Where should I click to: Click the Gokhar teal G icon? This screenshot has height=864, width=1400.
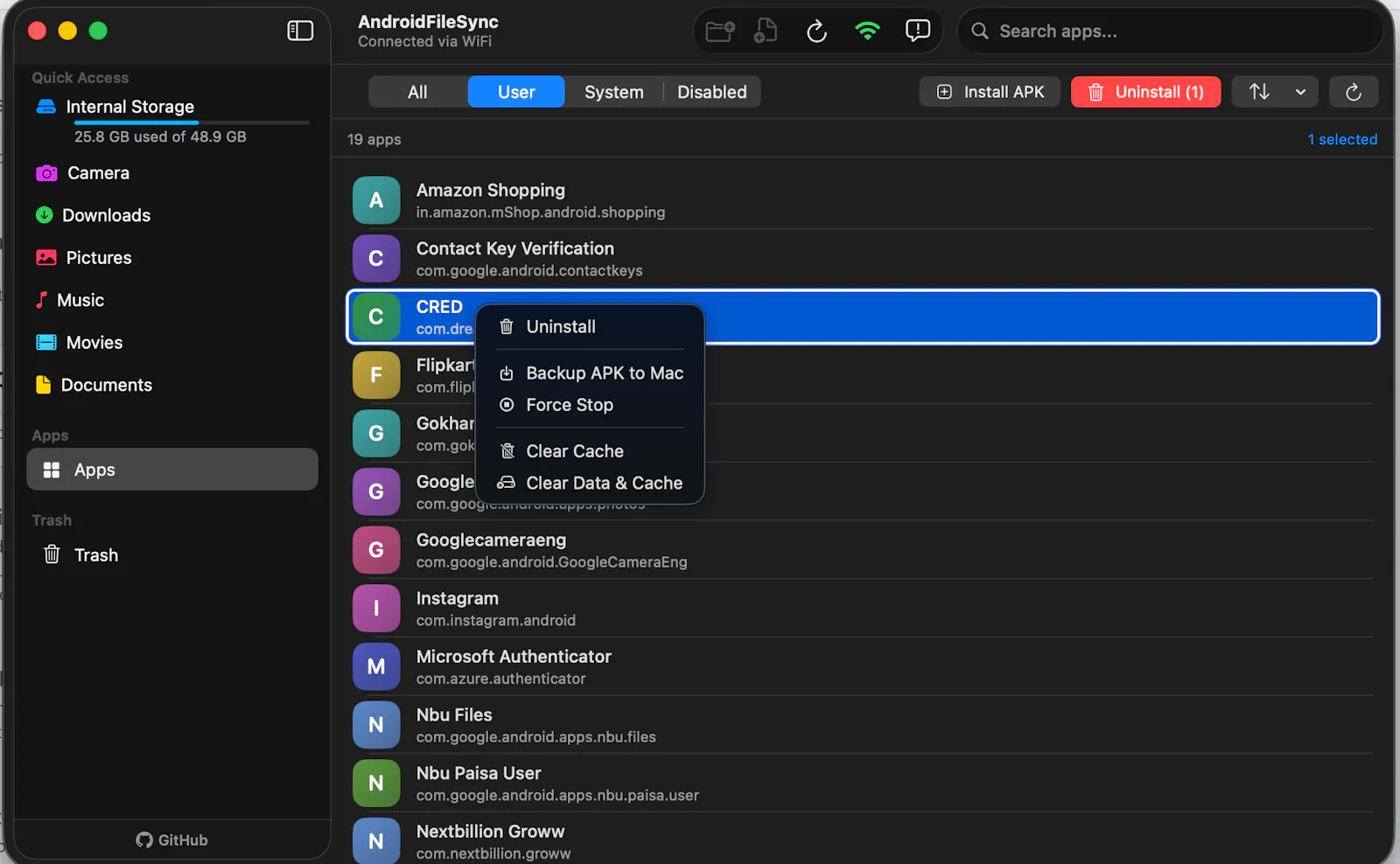click(x=376, y=434)
